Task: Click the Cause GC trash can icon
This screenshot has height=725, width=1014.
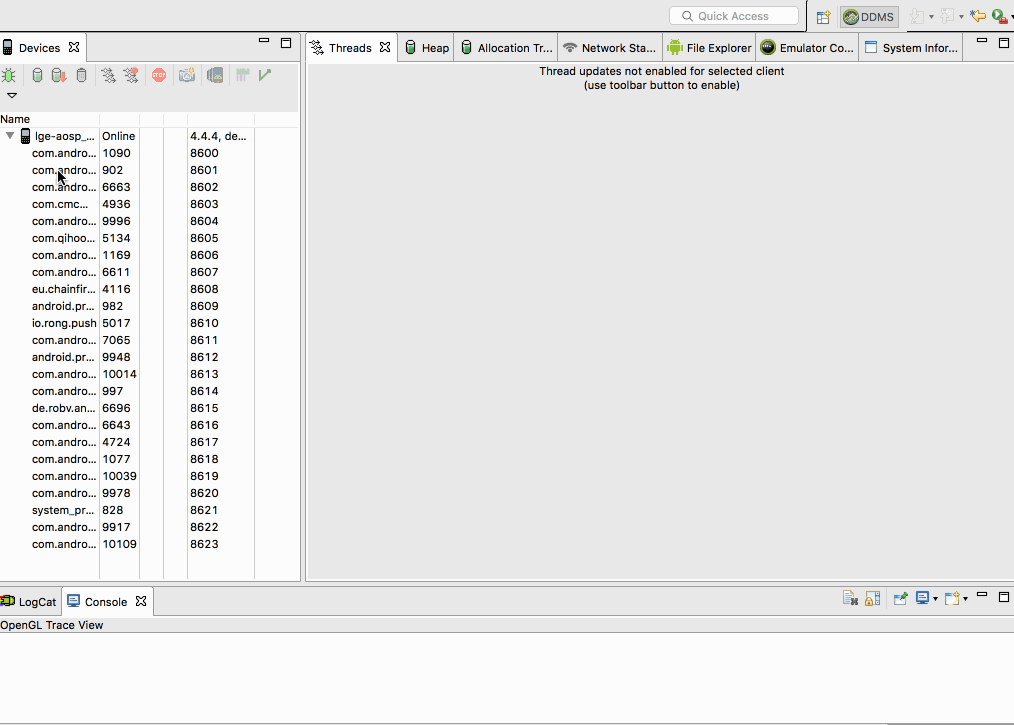Action: click(81, 75)
